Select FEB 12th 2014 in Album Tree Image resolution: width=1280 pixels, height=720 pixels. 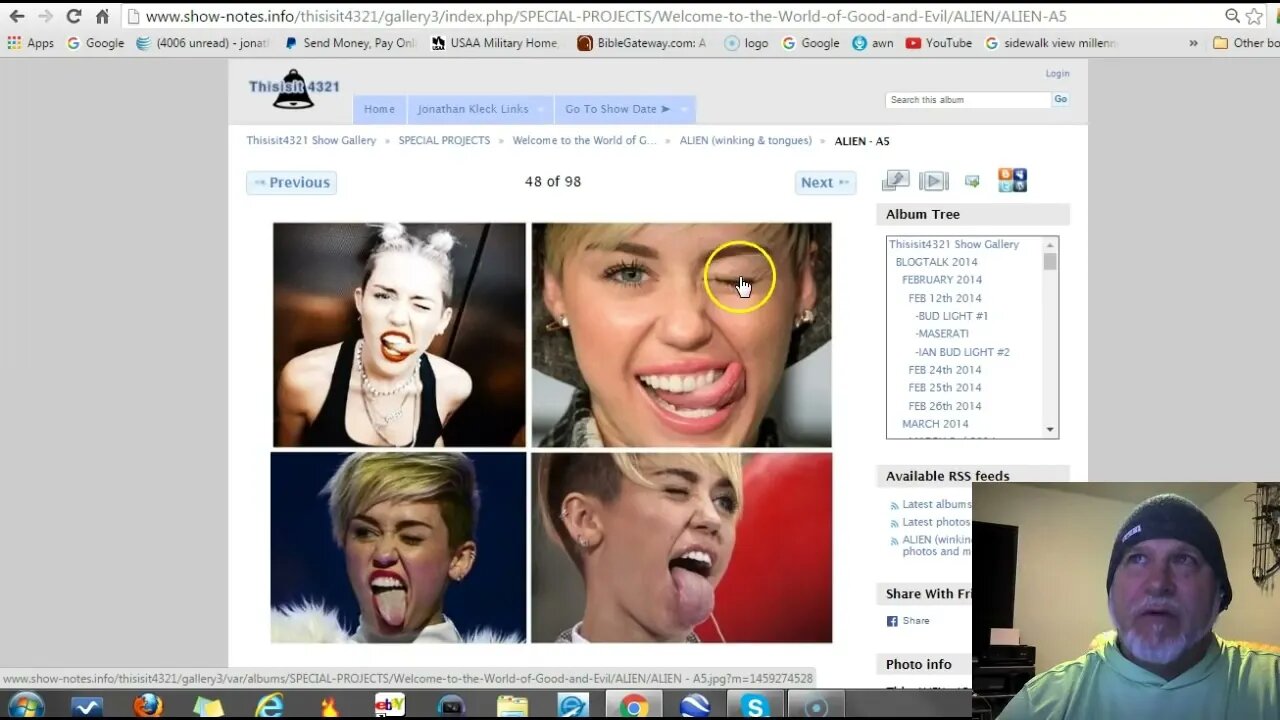click(x=945, y=298)
